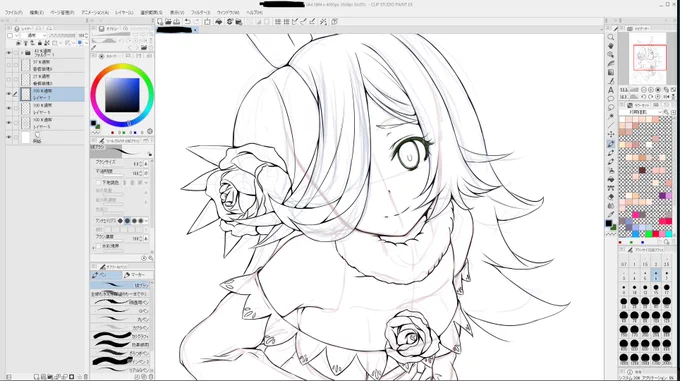The height and width of the screenshot is (381, 680).
Task: Select the Move layer tool
Action: pyautogui.click(x=611, y=134)
